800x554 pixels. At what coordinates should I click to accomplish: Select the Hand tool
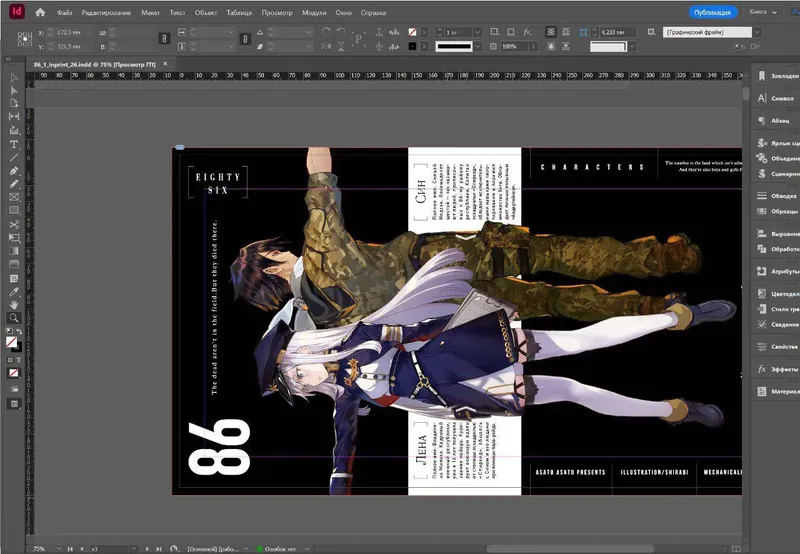click(14, 304)
